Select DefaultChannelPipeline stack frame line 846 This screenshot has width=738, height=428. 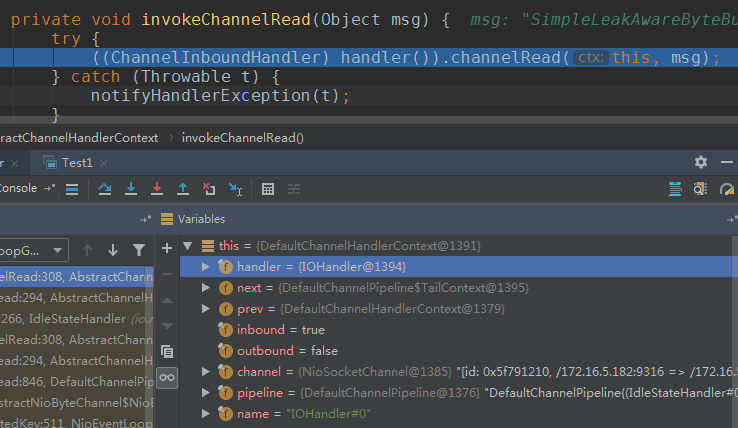pos(77,382)
